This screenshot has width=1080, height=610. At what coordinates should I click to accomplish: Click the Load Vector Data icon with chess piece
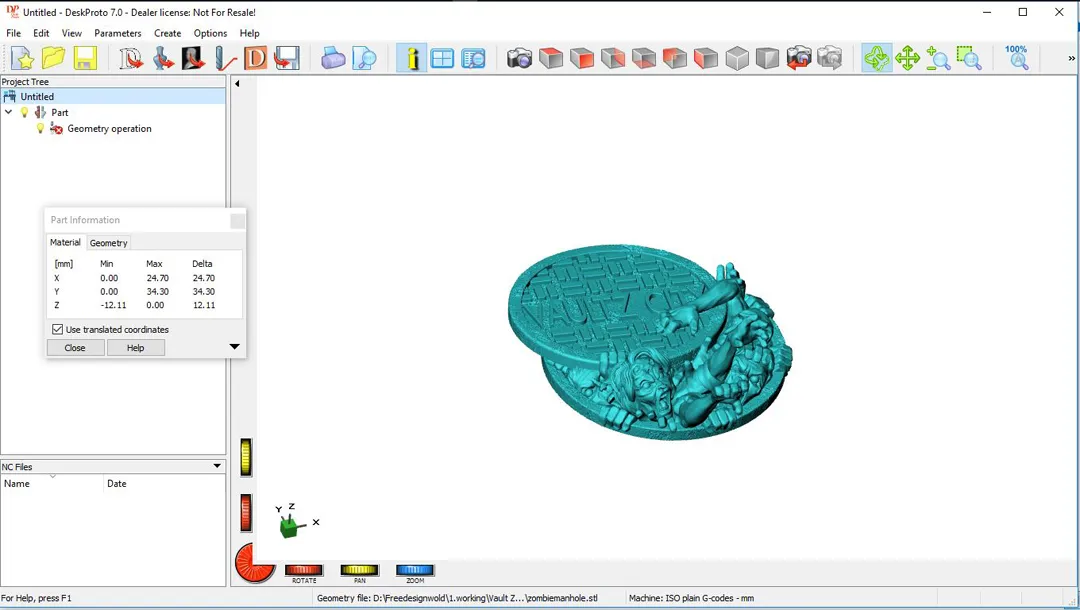click(x=163, y=59)
